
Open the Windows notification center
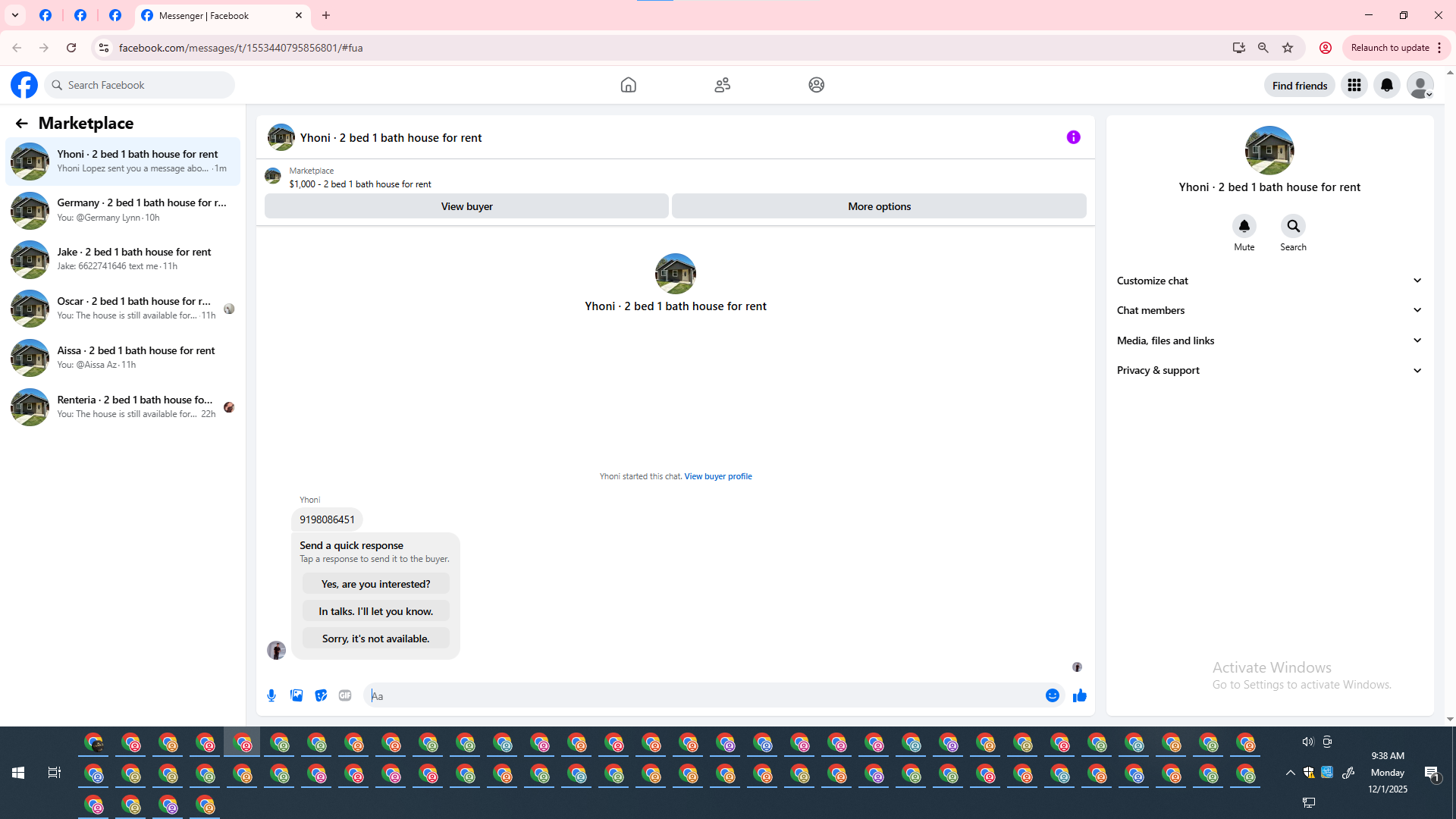click(x=1432, y=773)
